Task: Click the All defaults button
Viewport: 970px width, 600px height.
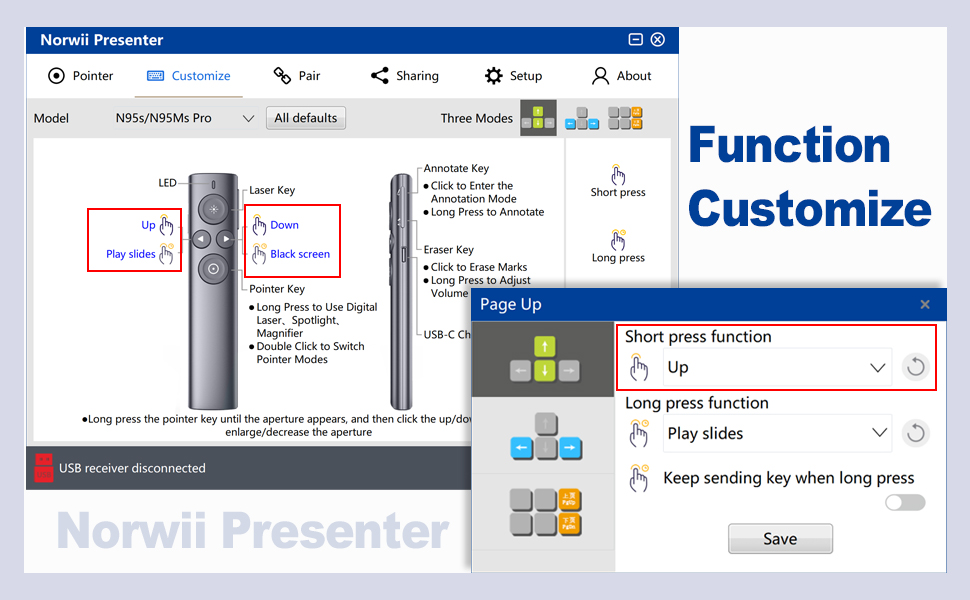Action: pyautogui.click(x=305, y=117)
